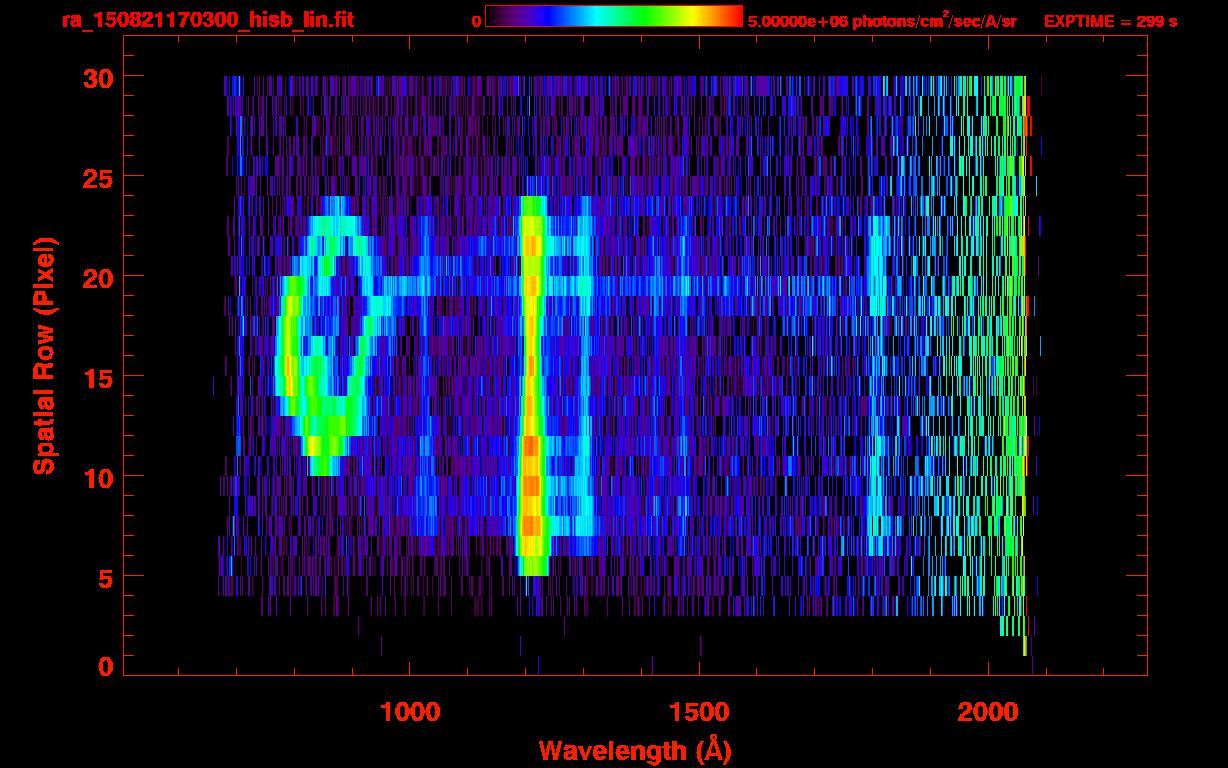Click the vertical emission line near 1800 Å

(878, 386)
